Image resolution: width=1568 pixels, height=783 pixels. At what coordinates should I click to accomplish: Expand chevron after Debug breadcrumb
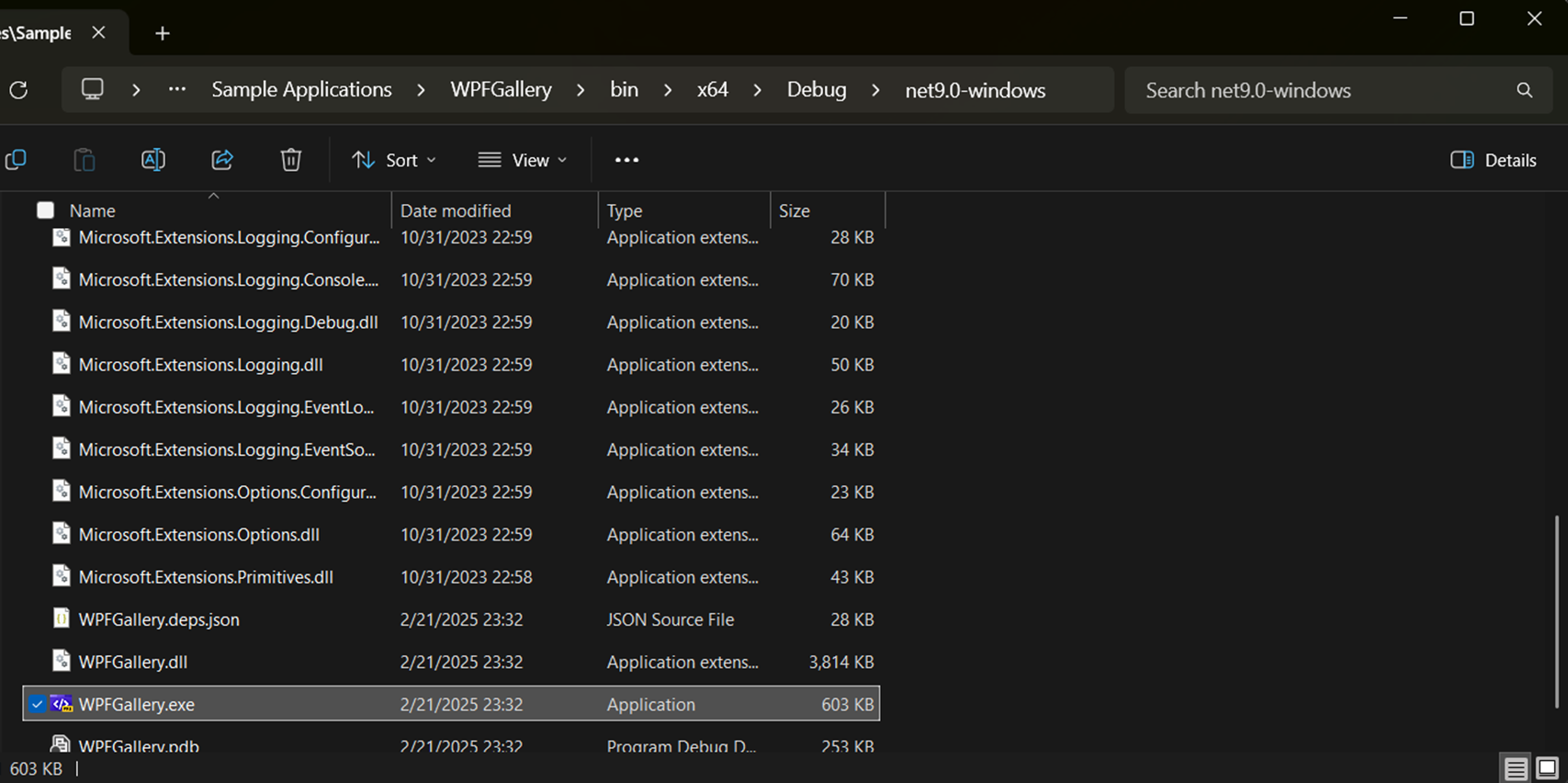pos(875,90)
